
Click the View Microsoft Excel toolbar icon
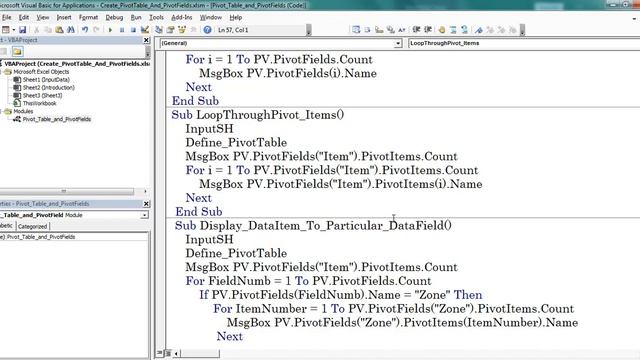[5, 30]
